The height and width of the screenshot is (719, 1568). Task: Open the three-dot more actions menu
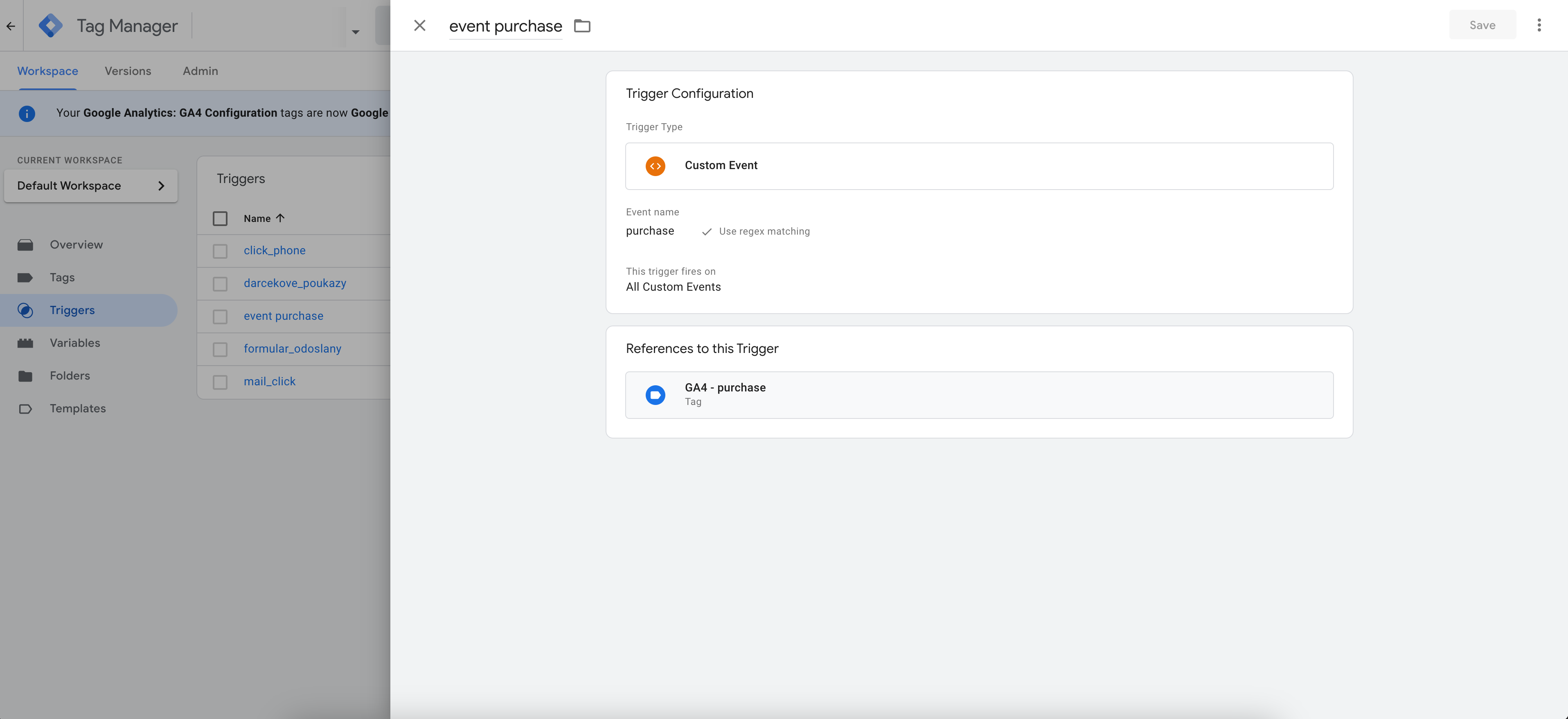(x=1539, y=25)
